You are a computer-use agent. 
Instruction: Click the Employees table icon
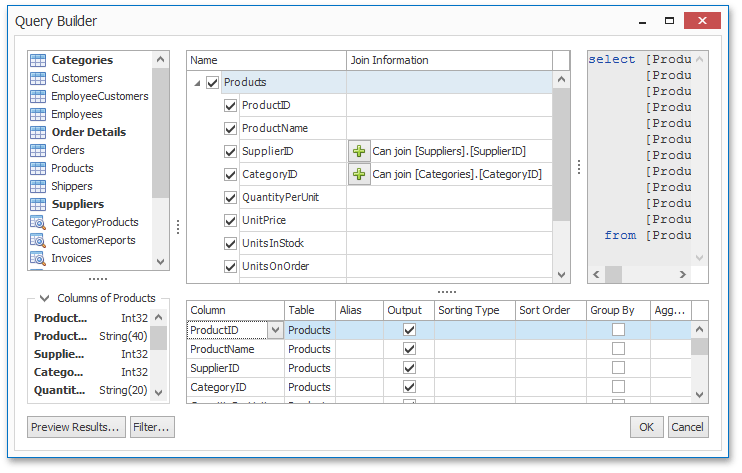(38, 114)
